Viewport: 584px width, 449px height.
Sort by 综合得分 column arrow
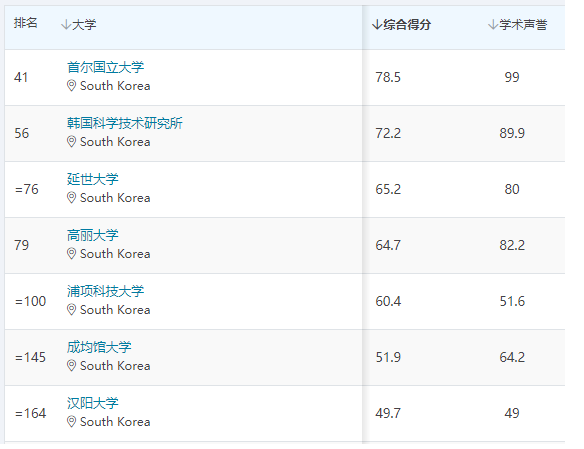(377, 25)
